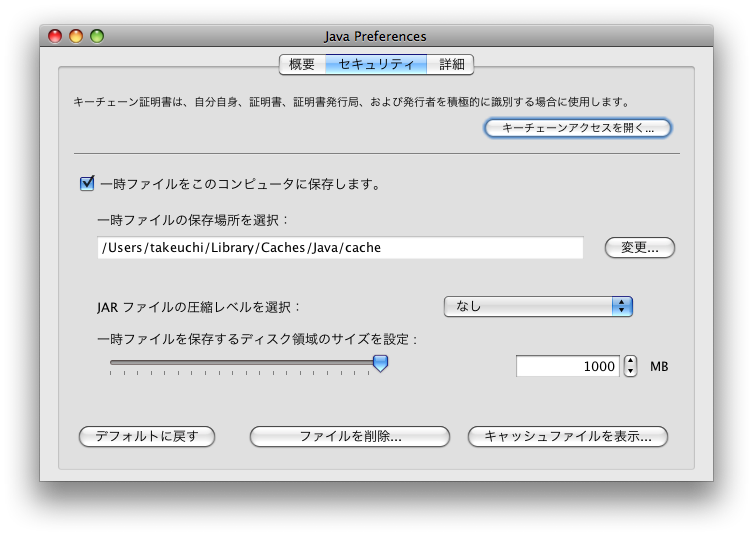Switch to the 概要 tab
This screenshot has height=536, width=753.
click(x=302, y=64)
